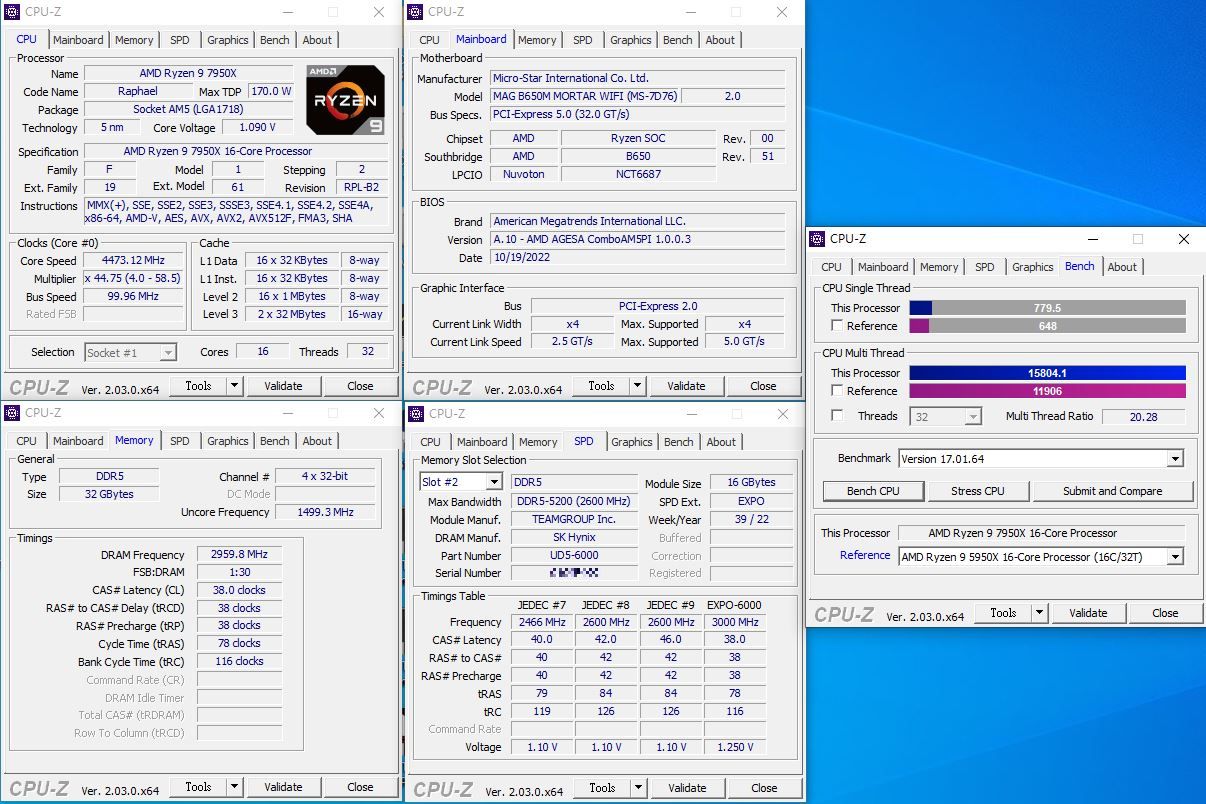Click Validate in the Memory window
Screen dimensions: 1206x804
click(x=283, y=787)
